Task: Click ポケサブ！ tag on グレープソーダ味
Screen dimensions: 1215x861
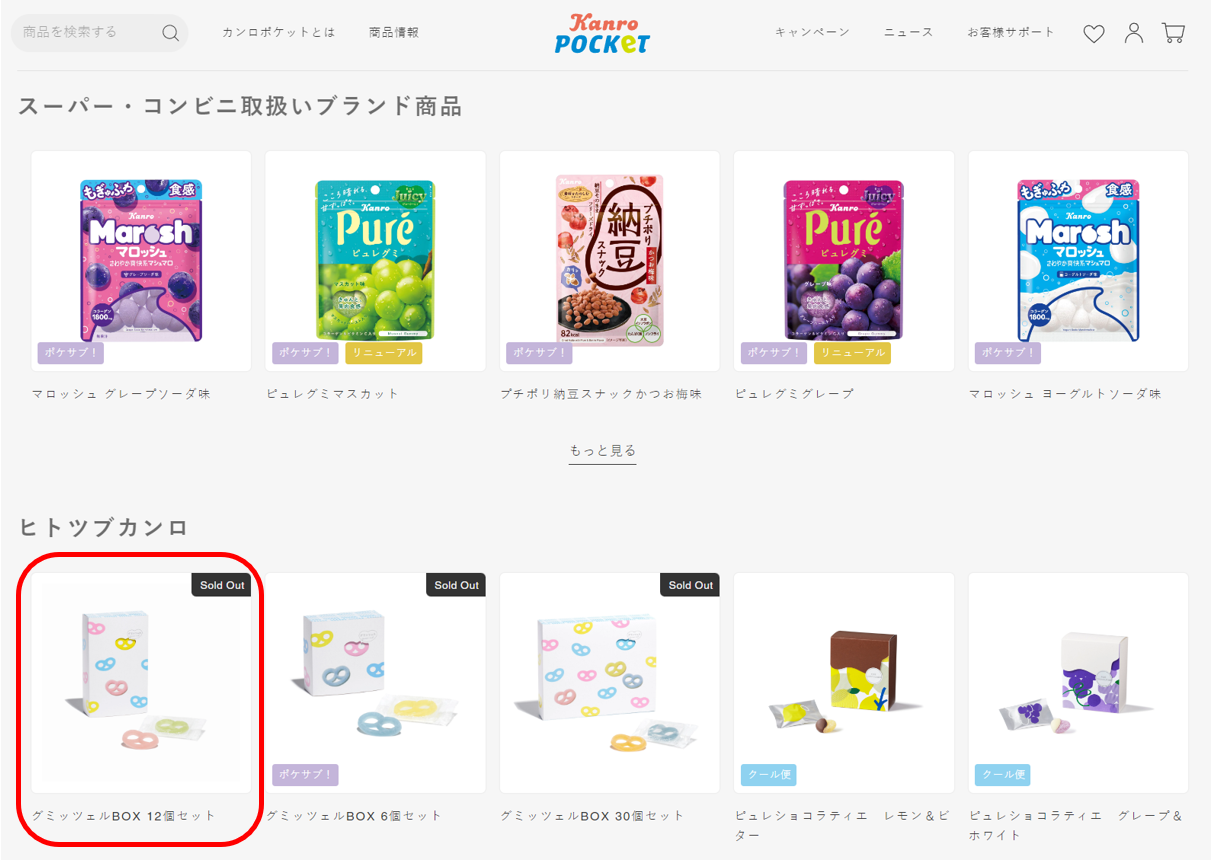Action: click(71, 353)
